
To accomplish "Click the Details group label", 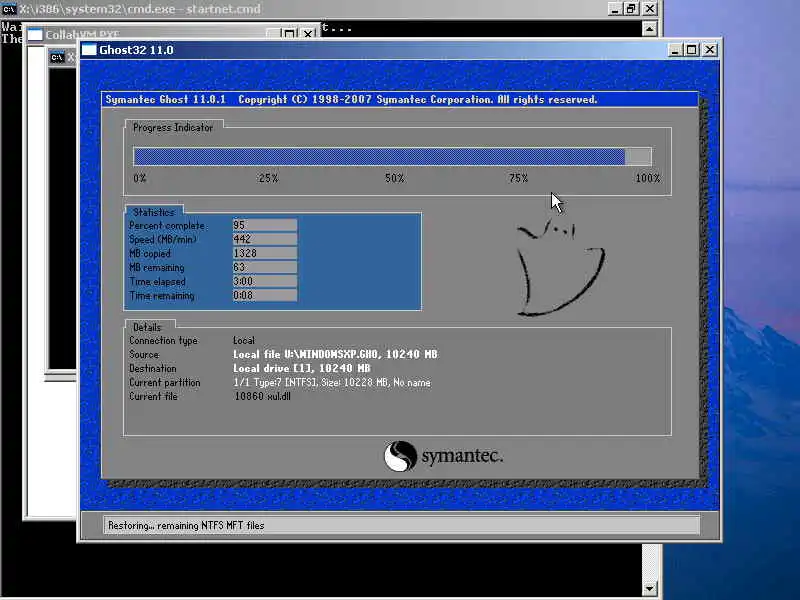I will click(x=147, y=327).
